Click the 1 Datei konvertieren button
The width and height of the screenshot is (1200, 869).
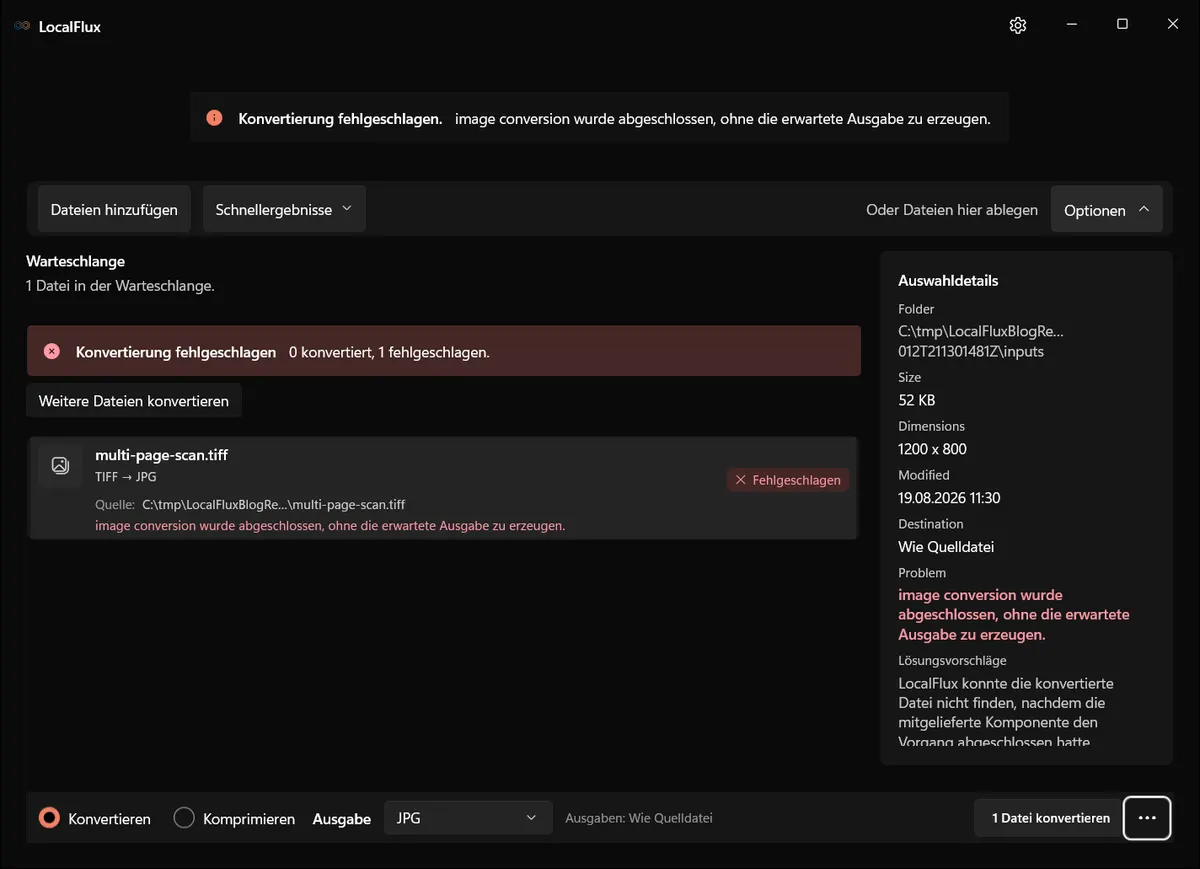click(x=1050, y=818)
